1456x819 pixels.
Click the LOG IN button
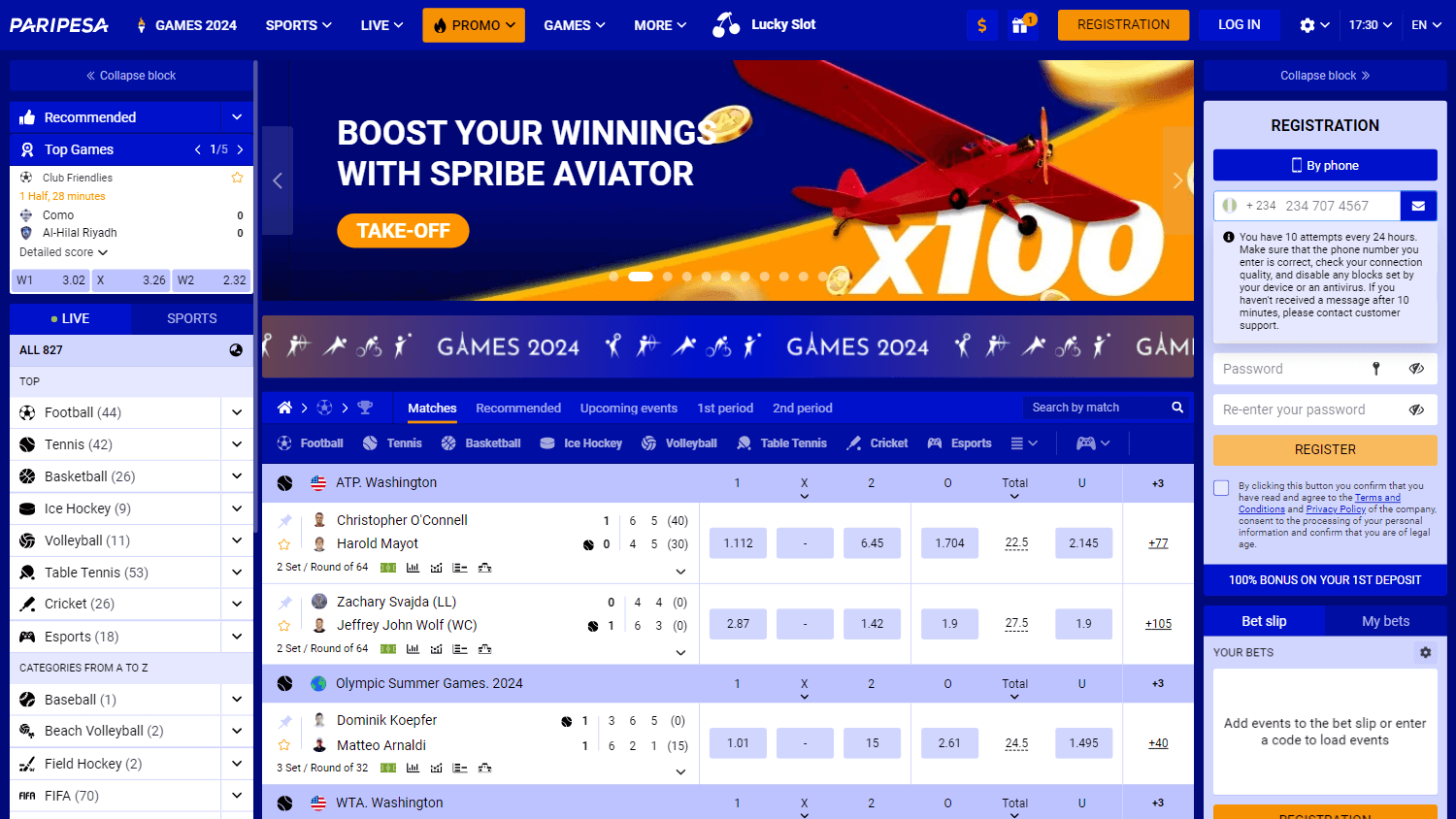click(1240, 25)
